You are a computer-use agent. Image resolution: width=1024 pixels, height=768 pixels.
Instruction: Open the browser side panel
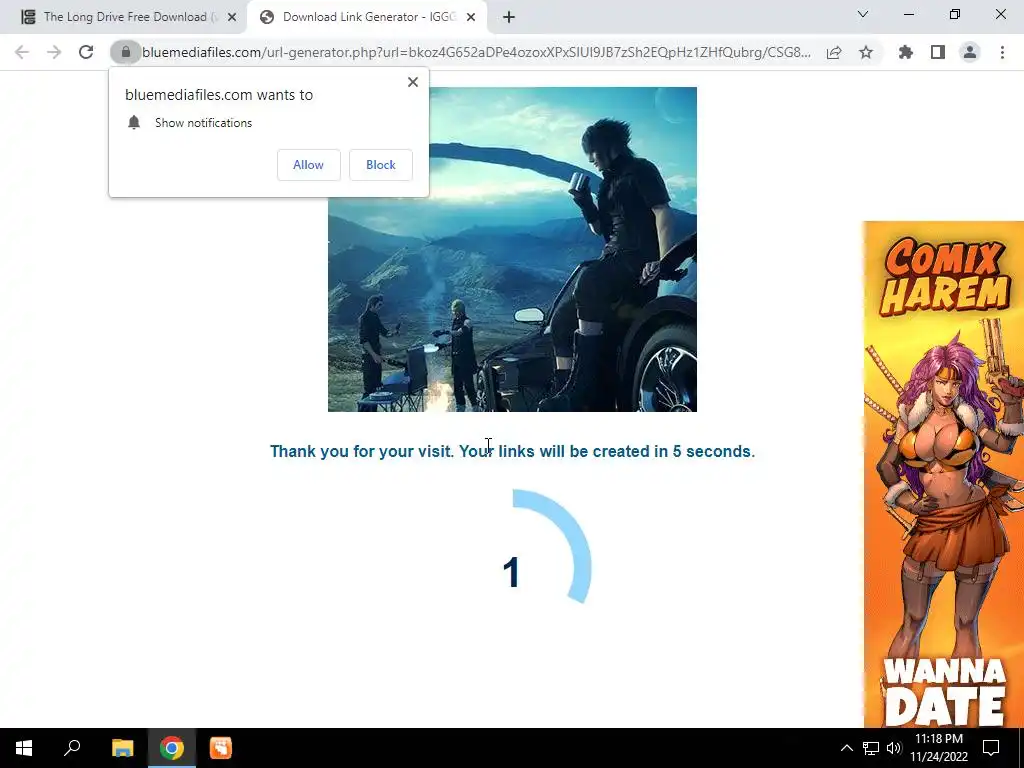coord(938,52)
